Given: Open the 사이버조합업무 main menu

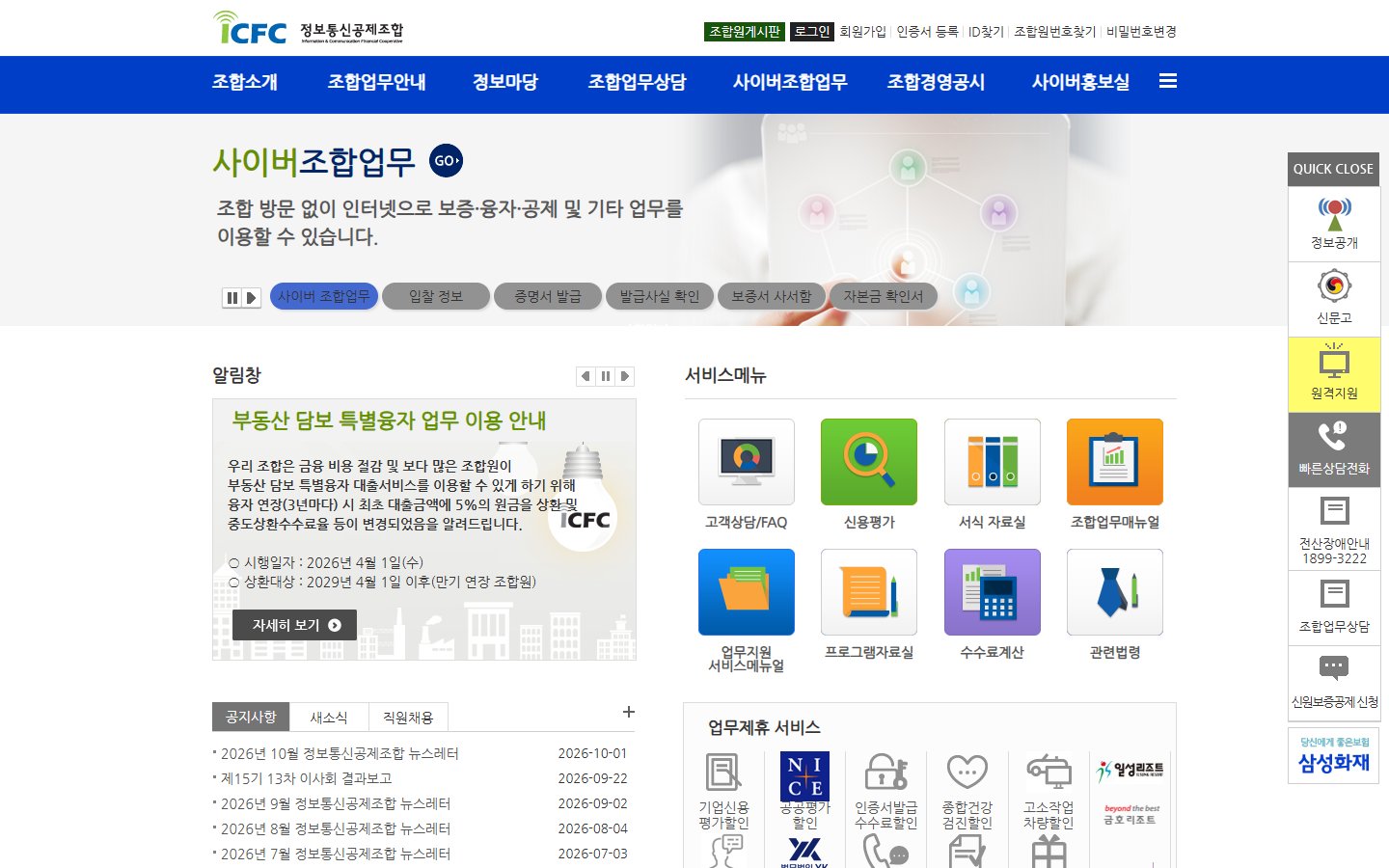Looking at the screenshot, I should coord(790,82).
